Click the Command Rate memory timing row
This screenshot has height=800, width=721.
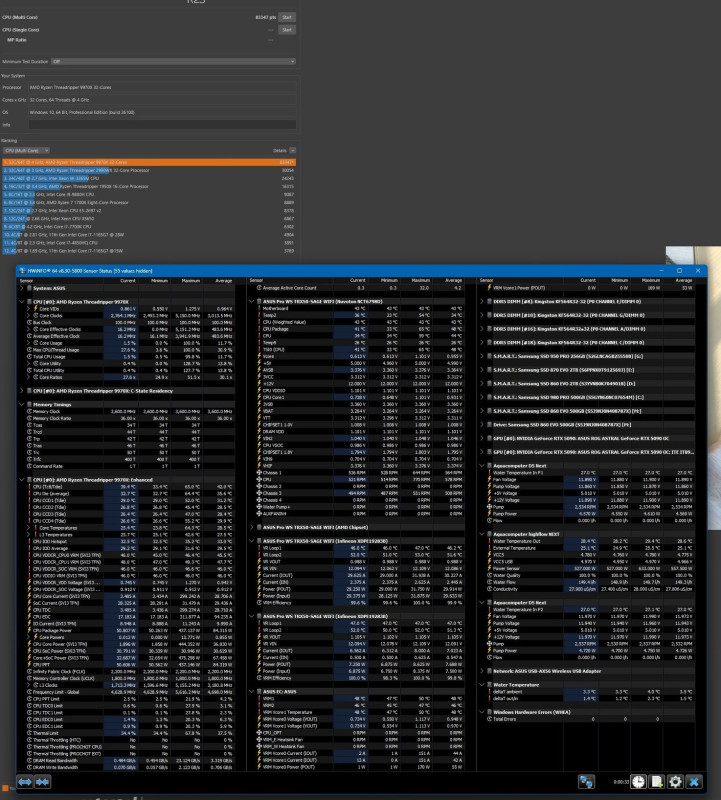[x=130, y=466]
